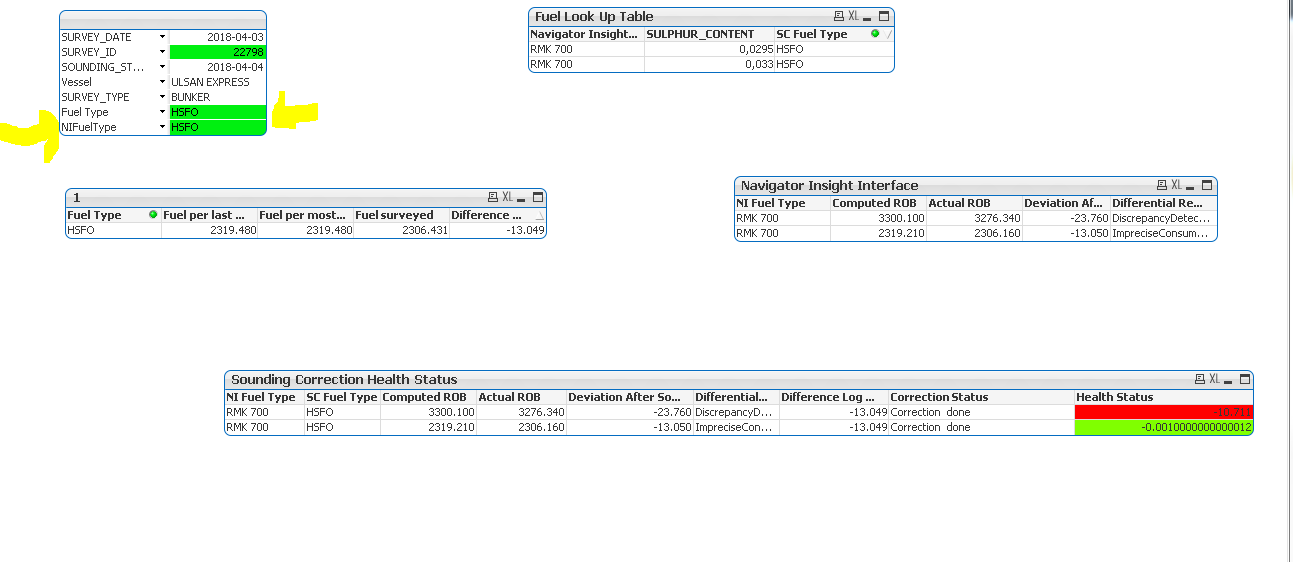Maximize the Fuel Look Up Table object

(883, 16)
